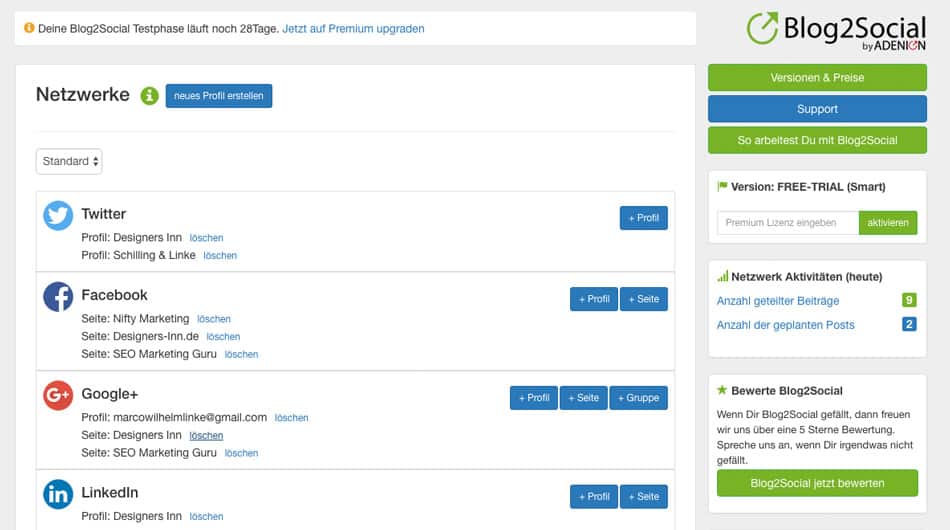The image size is (950, 530).
Task: Click the green badge showing 9
Action: click(x=909, y=300)
